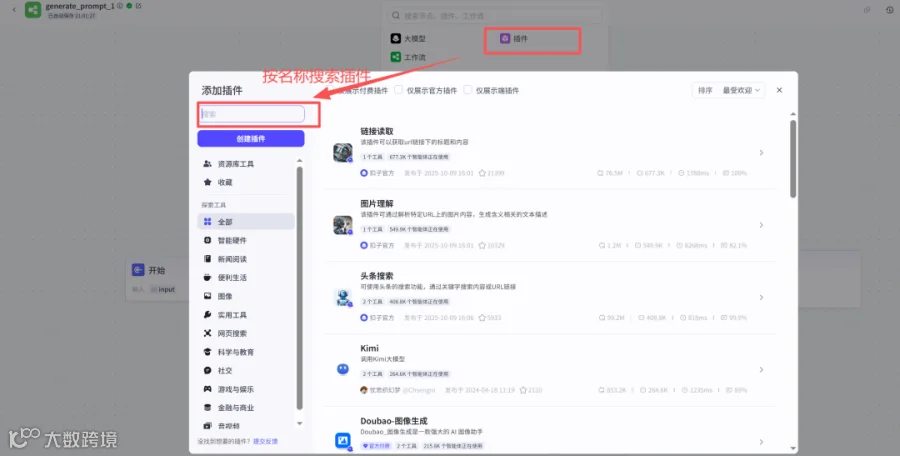Click the background node search box
This screenshot has width=900, height=456.
coord(495,16)
